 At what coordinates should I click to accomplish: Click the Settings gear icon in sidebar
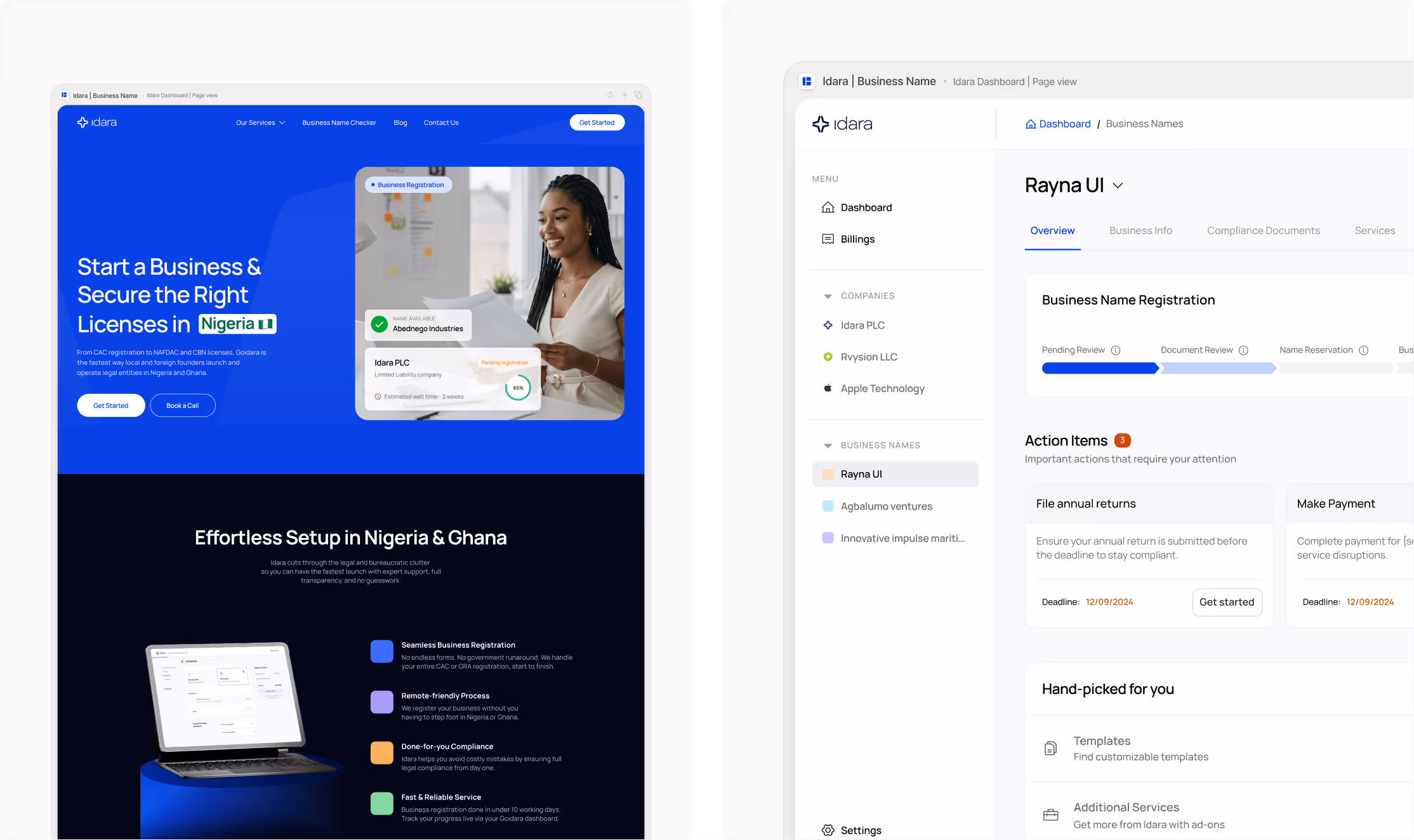click(828, 830)
